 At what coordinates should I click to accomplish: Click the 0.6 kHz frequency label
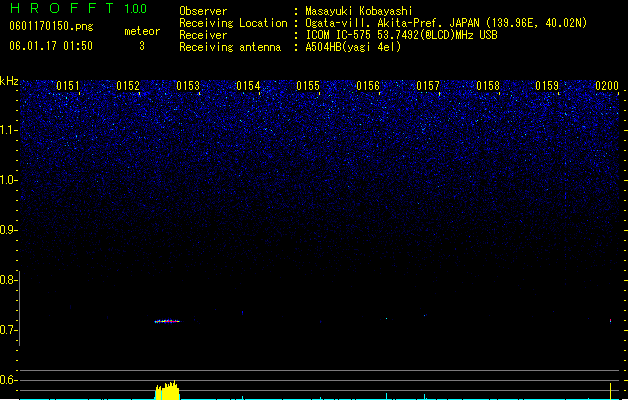point(8,380)
